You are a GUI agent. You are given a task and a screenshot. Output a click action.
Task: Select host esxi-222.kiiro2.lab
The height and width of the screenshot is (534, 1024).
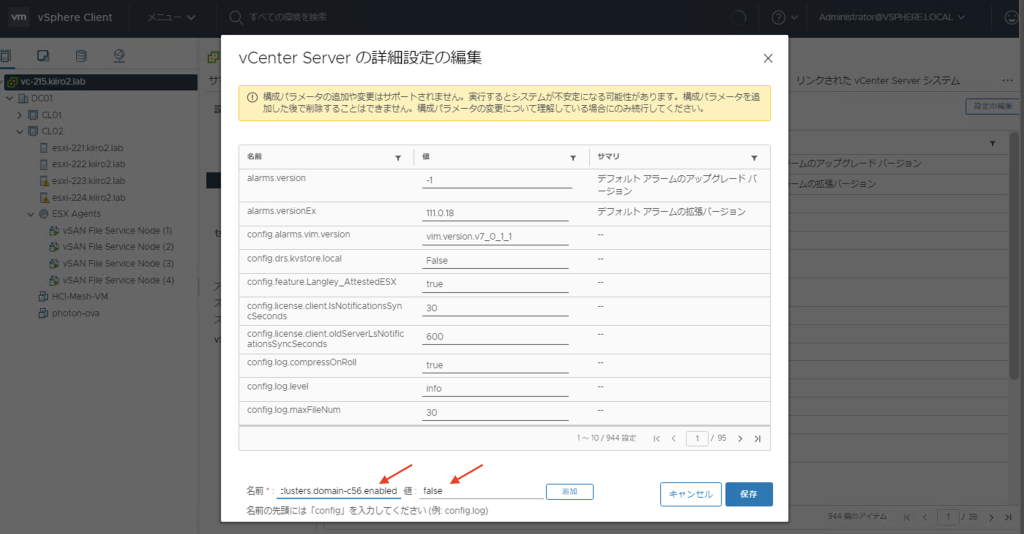pyautogui.click(x=88, y=165)
